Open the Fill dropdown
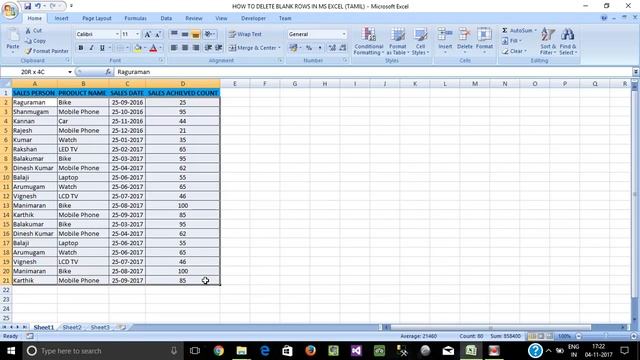This screenshot has width=640, height=360. pos(512,41)
